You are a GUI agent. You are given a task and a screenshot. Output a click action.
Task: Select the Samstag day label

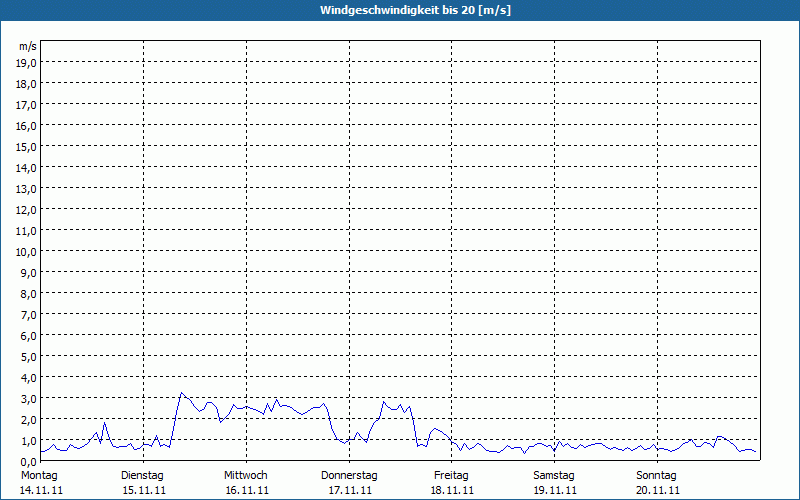(554, 476)
